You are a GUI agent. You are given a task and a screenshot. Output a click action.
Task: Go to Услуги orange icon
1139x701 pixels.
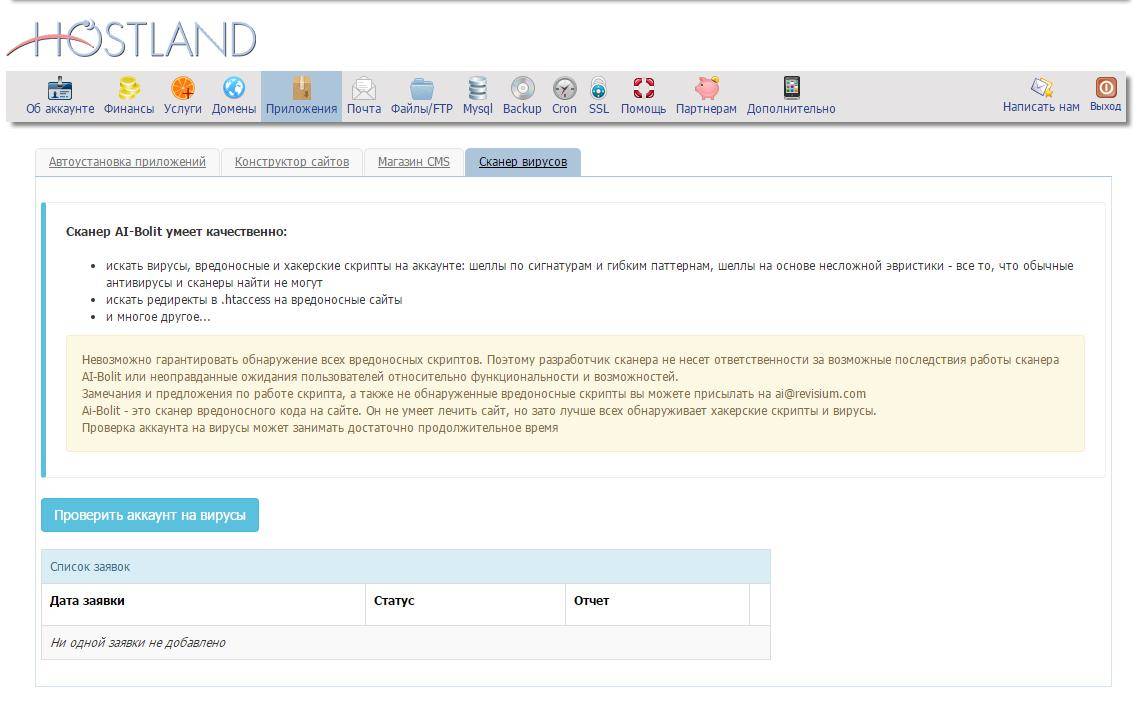click(182, 89)
